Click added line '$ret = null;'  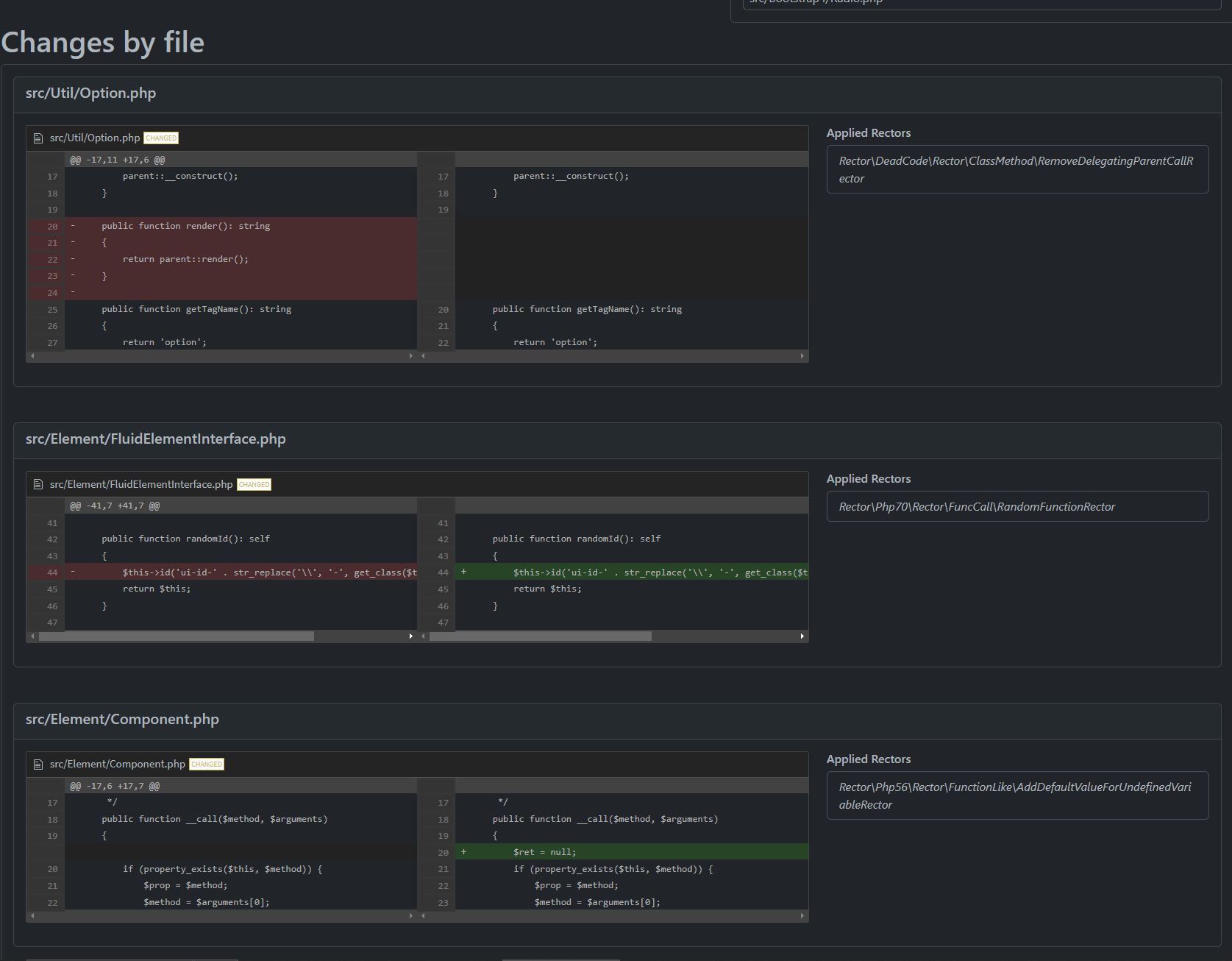pos(545,852)
